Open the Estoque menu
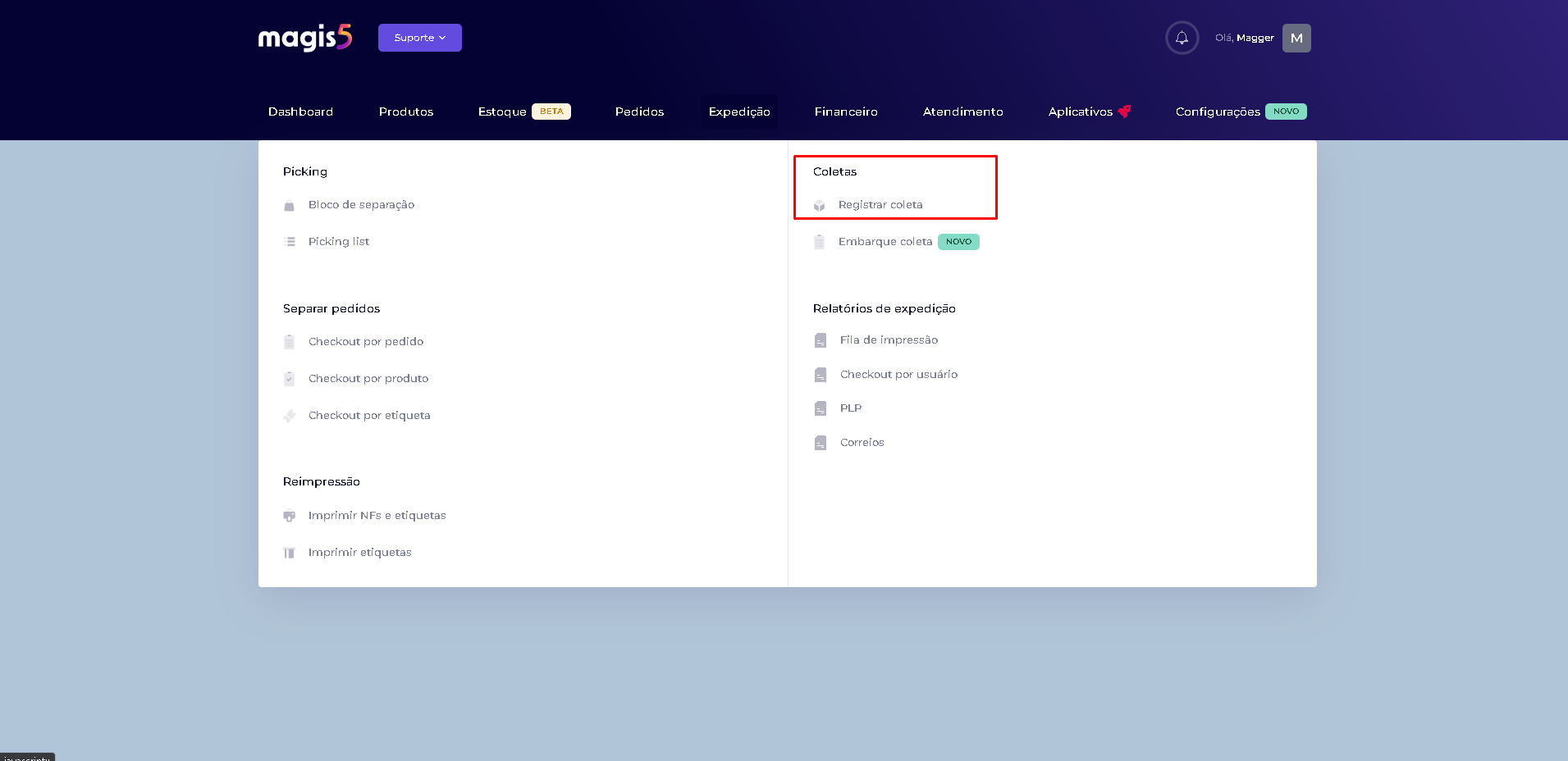The image size is (1568, 761). tap(502, 112)
